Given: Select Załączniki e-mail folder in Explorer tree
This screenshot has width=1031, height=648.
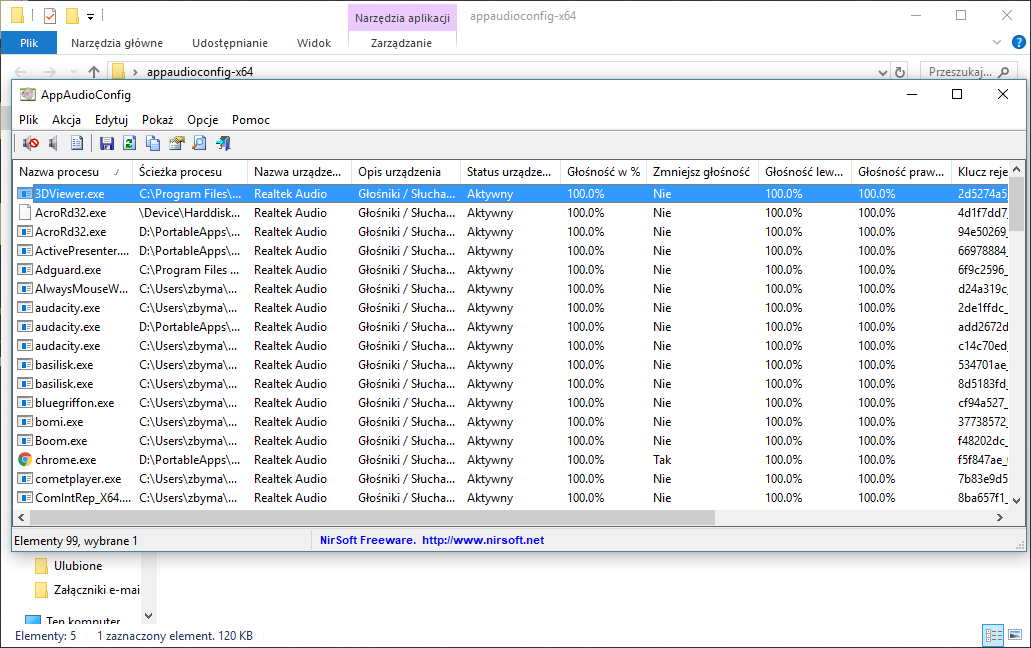Looking at the screenshot, I should tap(87, 590).
